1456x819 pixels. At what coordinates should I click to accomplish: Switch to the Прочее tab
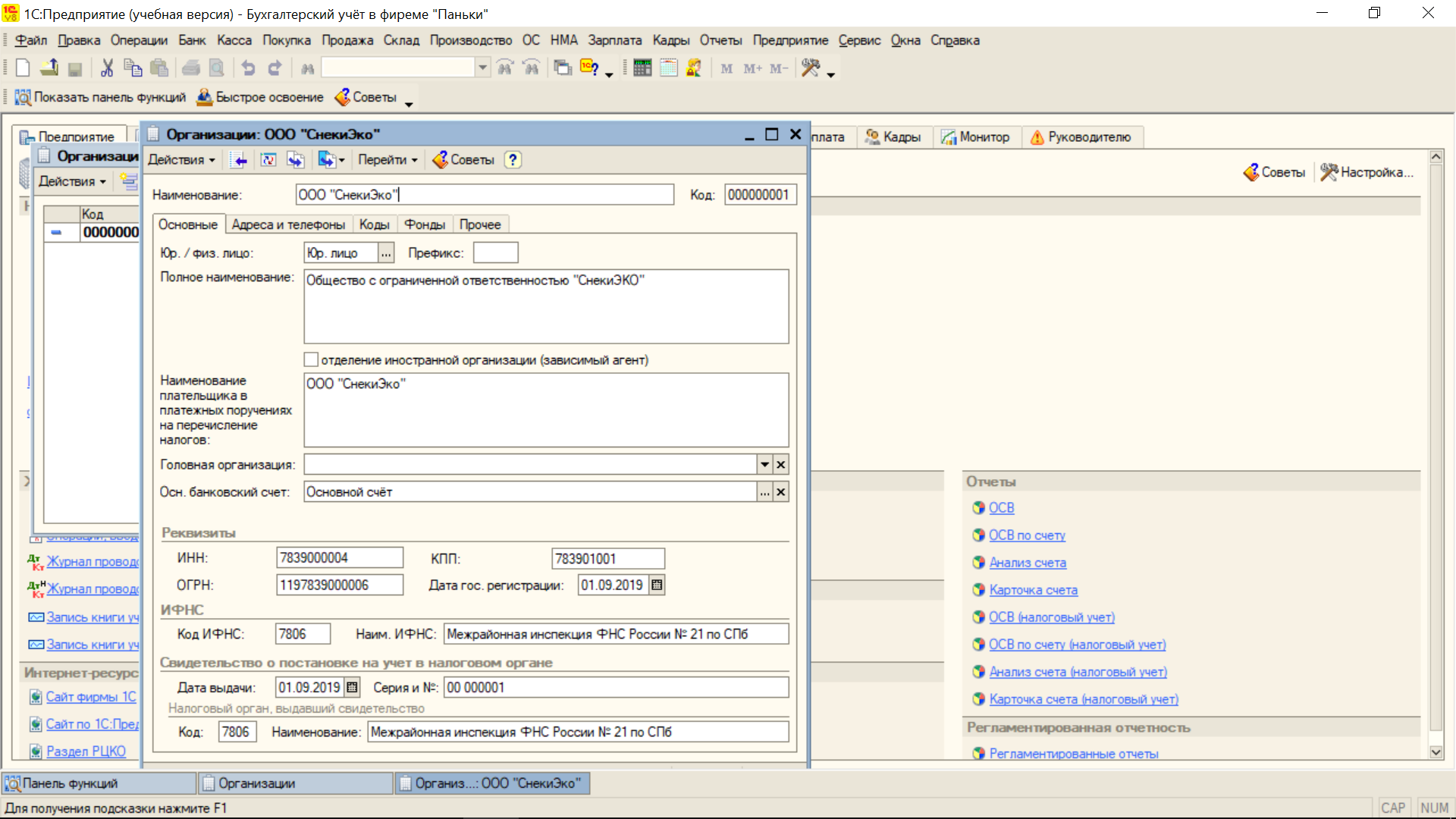[x=480, y=224]
